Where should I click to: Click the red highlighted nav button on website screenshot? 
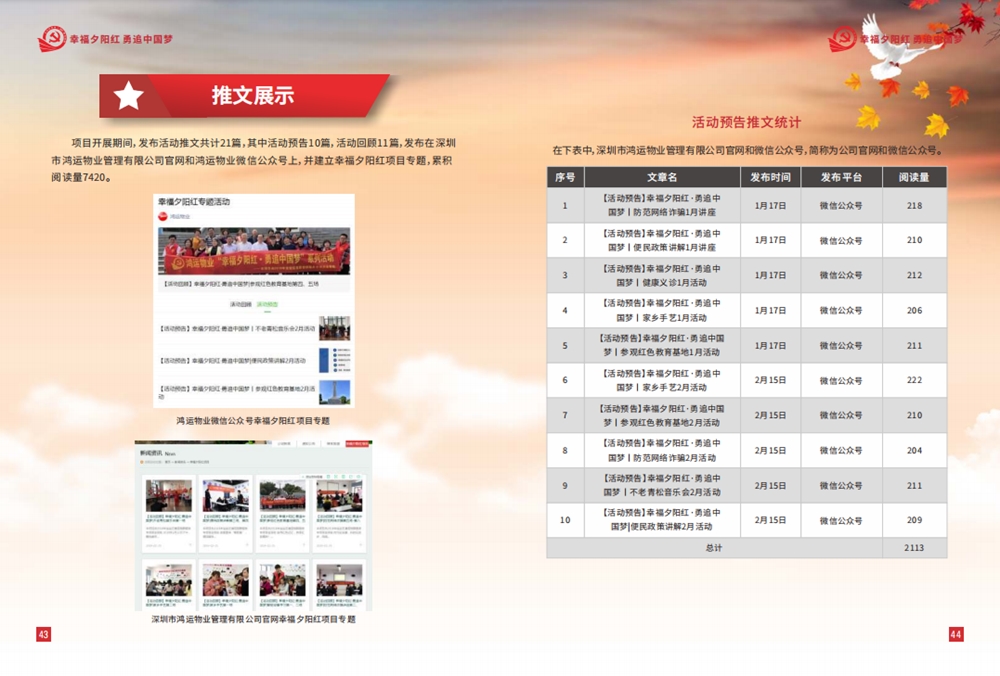coord(358,443)
